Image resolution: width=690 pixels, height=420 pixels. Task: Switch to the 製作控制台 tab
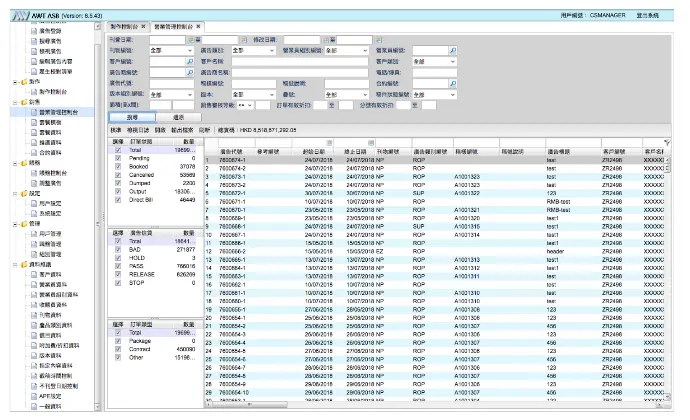click(x=124, y=26)
